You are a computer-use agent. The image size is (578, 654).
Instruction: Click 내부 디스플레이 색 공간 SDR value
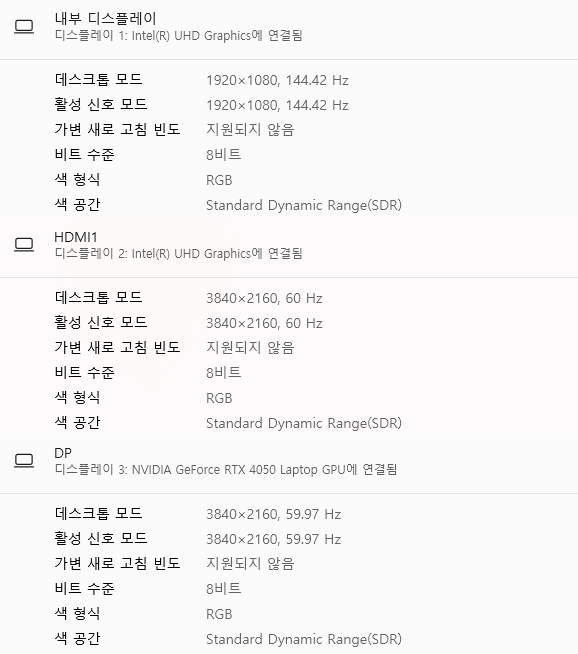click(x=304, y=205)
